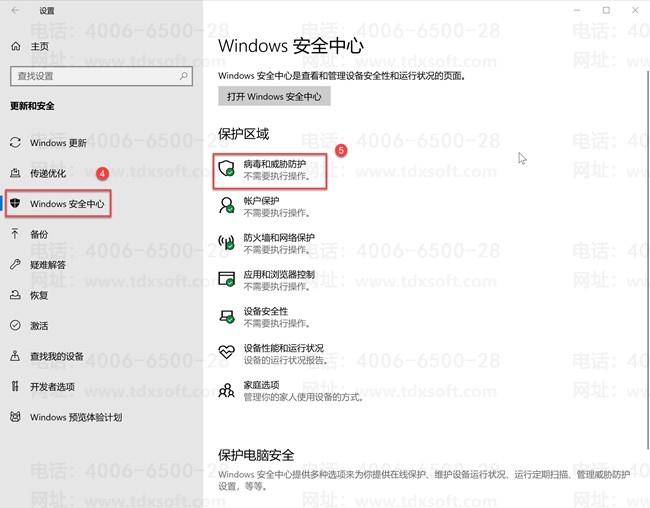The width and height of the screenshot is (650, 508).
Task: Click the 疑难解答 wrench icon
Action: [15, 264]
